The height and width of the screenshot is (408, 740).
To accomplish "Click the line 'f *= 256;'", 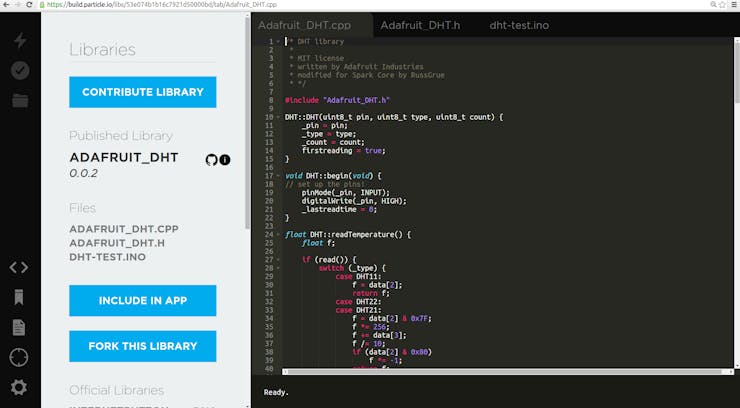I will (369, 327).
